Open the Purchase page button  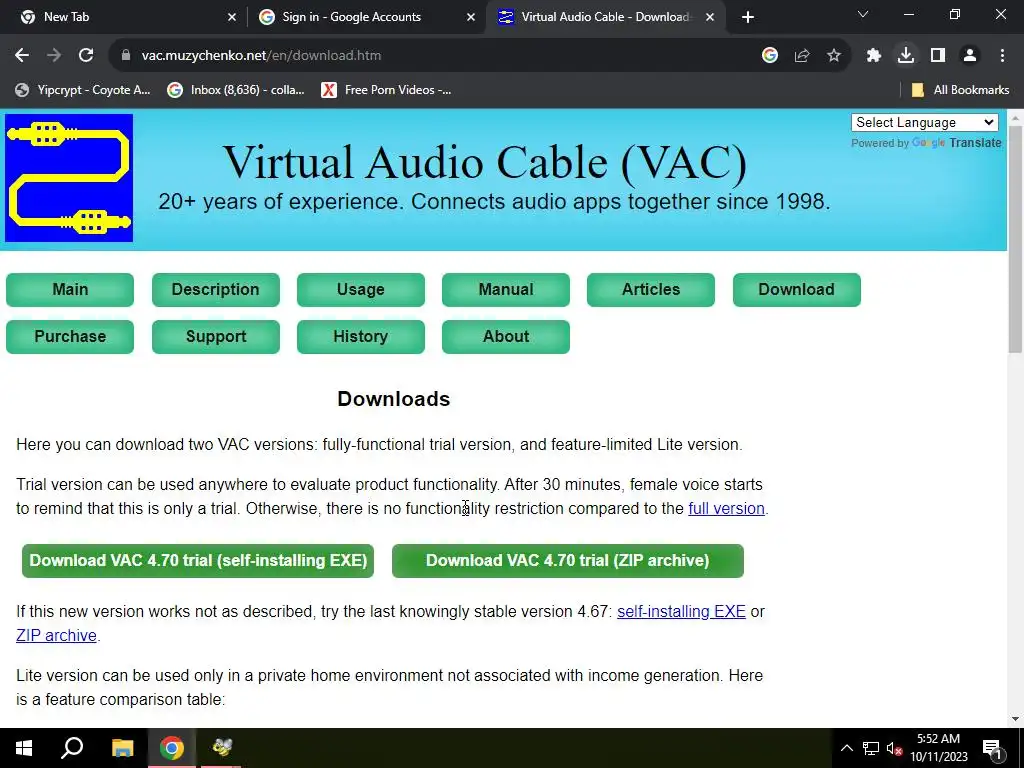70,337
